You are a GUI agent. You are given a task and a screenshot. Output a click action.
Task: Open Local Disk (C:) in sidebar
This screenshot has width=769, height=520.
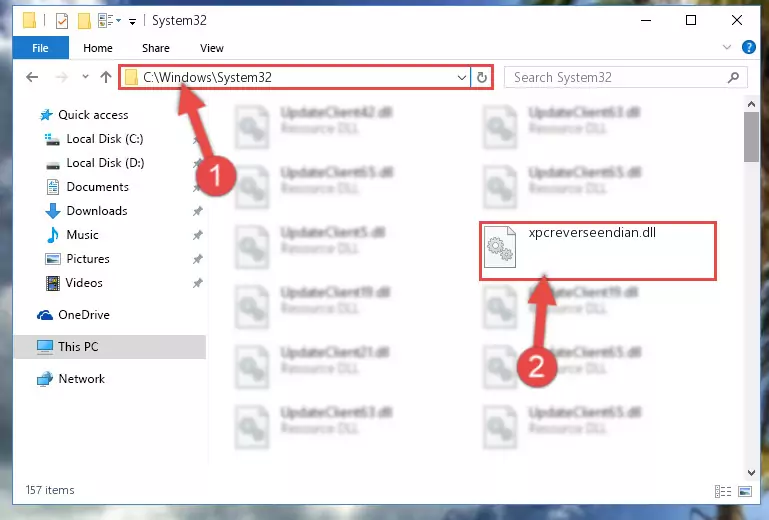(x=105, y=139)
